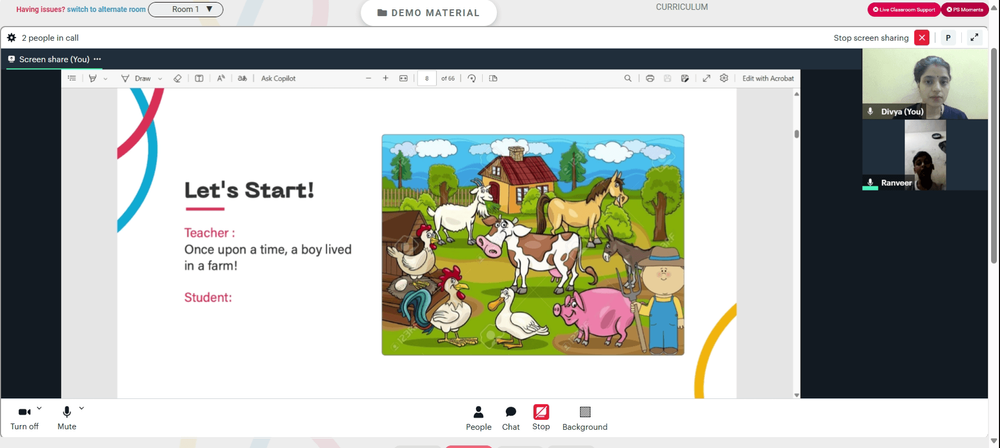
Task: Open PDF viewer settings gear
Action: (724, 78)
